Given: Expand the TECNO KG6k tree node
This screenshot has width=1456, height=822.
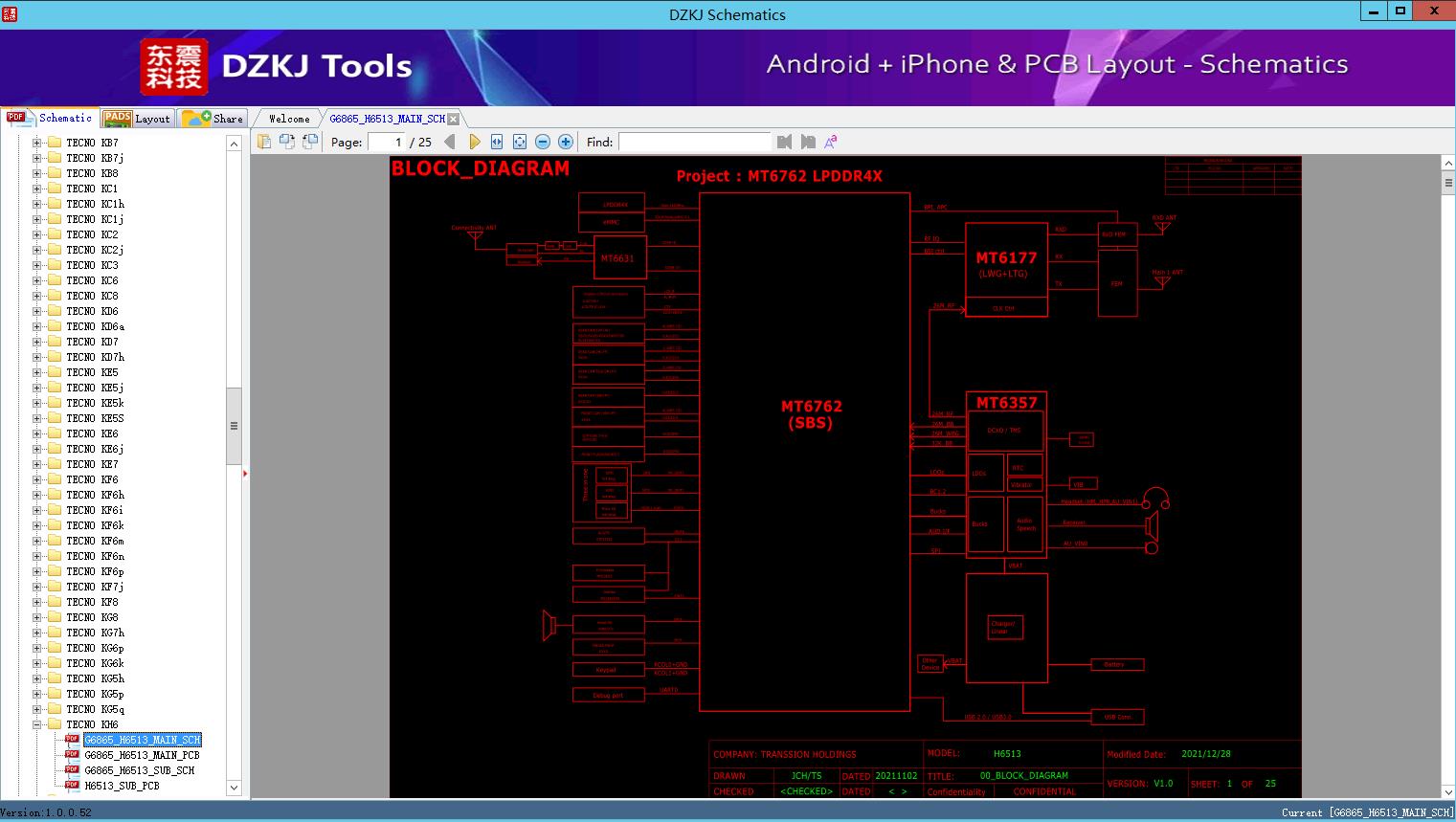Looking at the screenshot, I should 37,663.
